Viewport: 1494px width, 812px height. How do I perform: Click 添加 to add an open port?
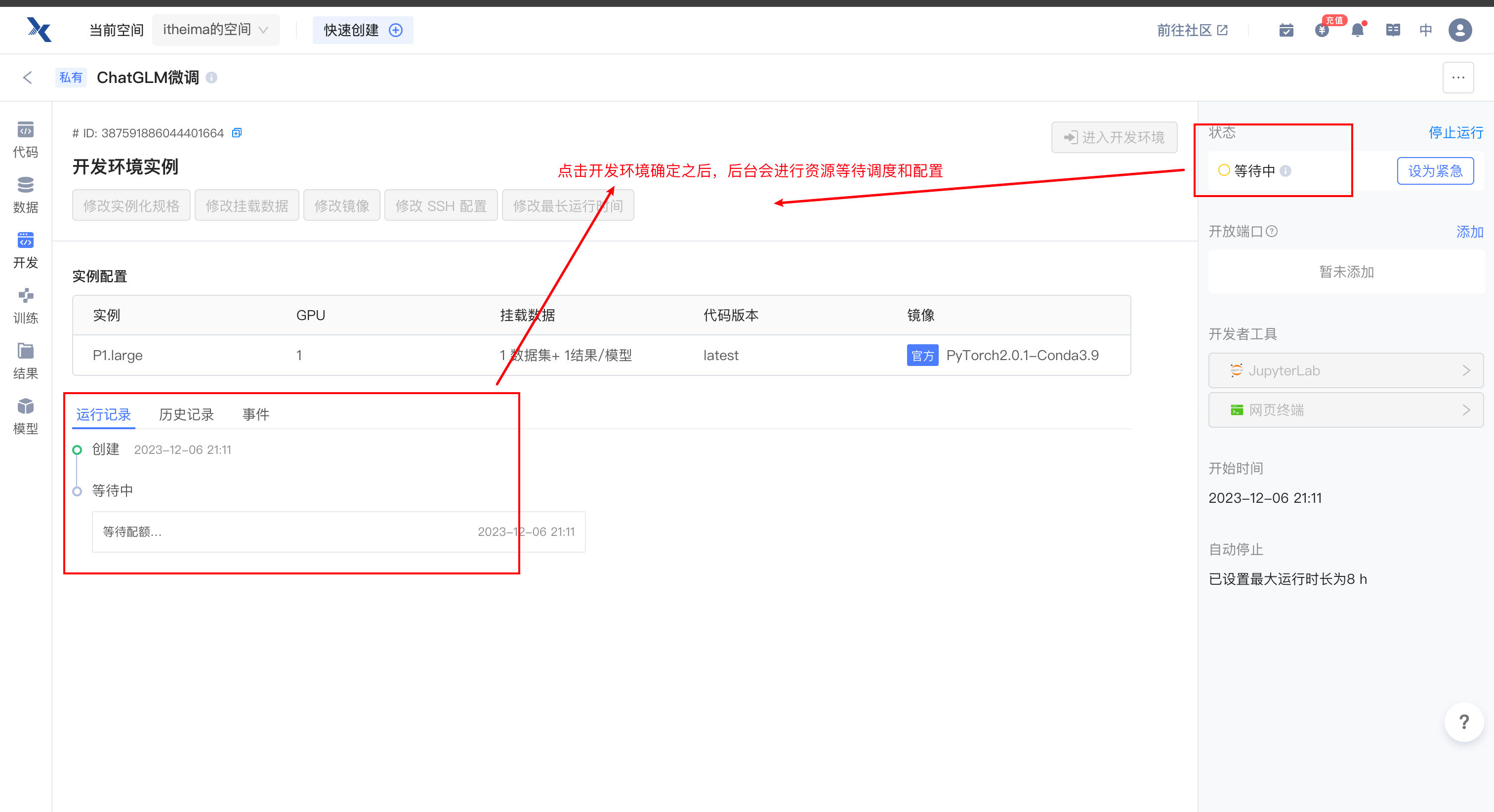1469,232
